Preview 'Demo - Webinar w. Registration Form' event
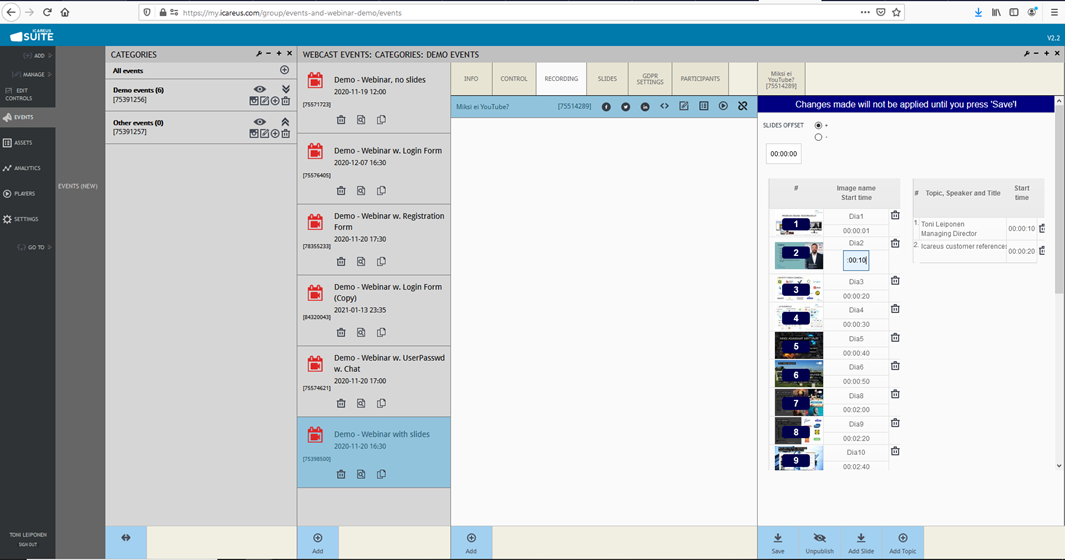Viewport: 1065px width, 560px height. coord(361,262)
